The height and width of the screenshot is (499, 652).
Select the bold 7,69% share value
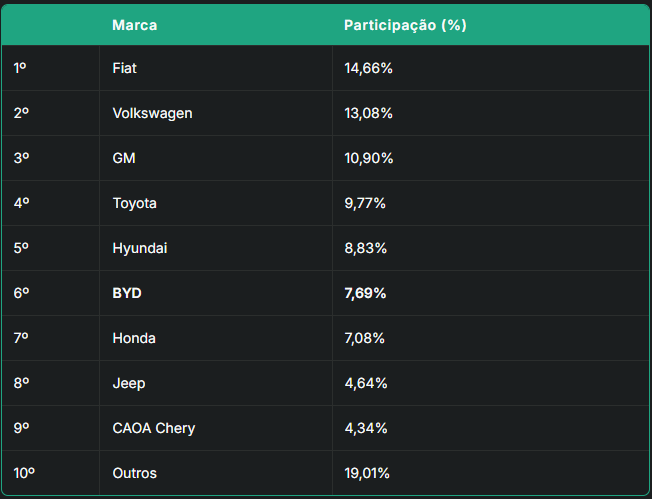pyautogui.click(x=365, y=293)
